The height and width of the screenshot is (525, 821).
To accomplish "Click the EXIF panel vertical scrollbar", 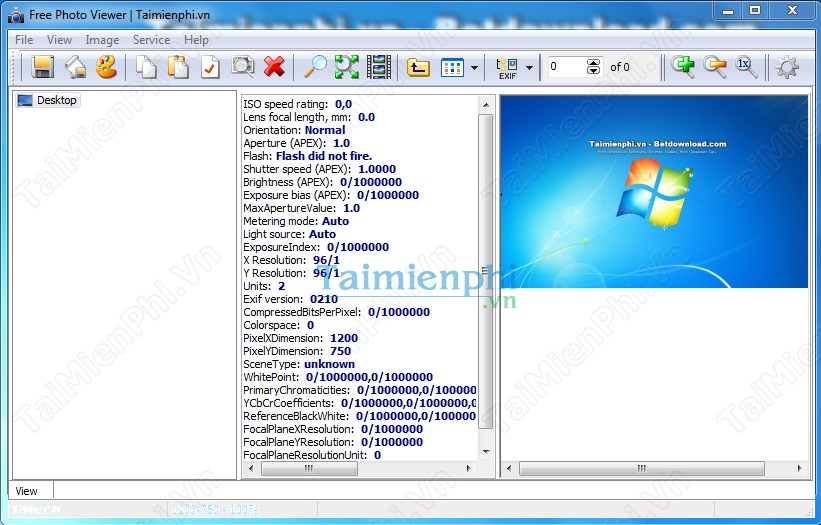I will coord(486,270).
